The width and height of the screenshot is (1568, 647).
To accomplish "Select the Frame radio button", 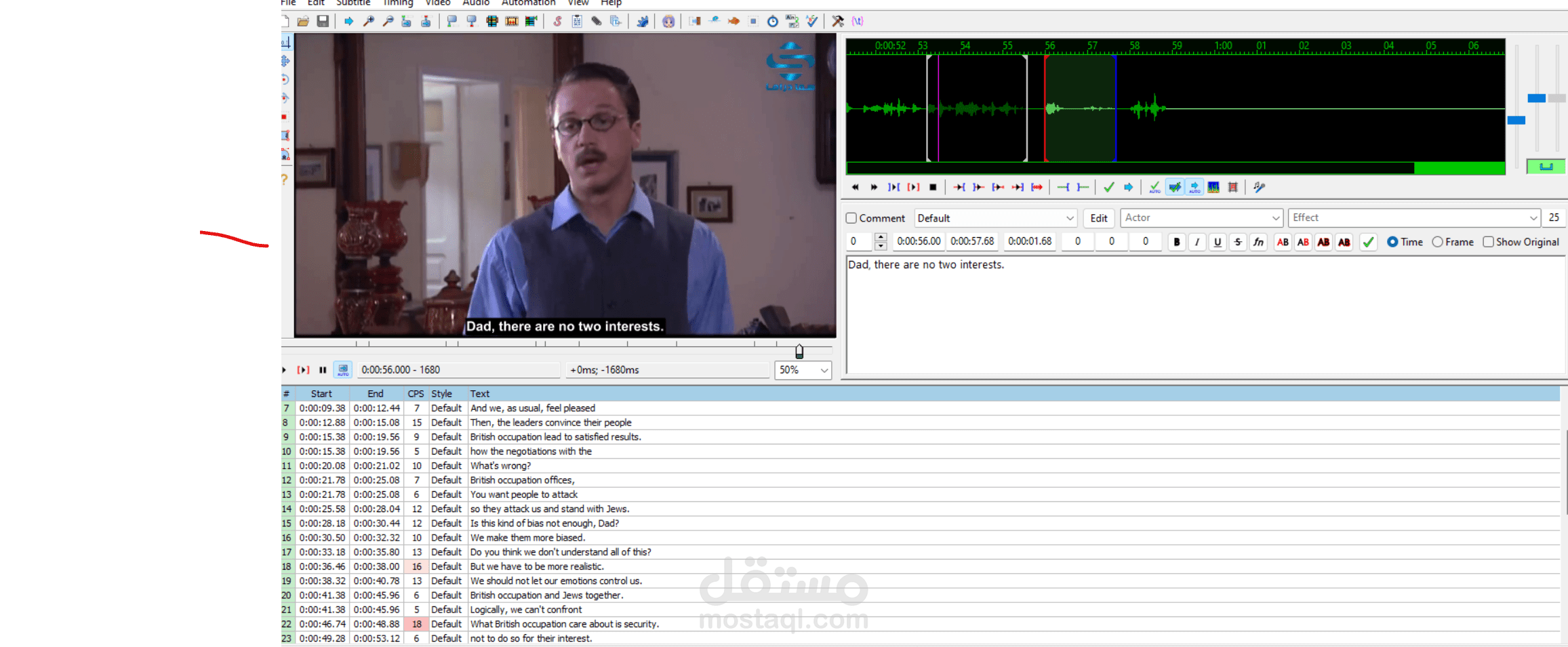I will point(1437,242).
